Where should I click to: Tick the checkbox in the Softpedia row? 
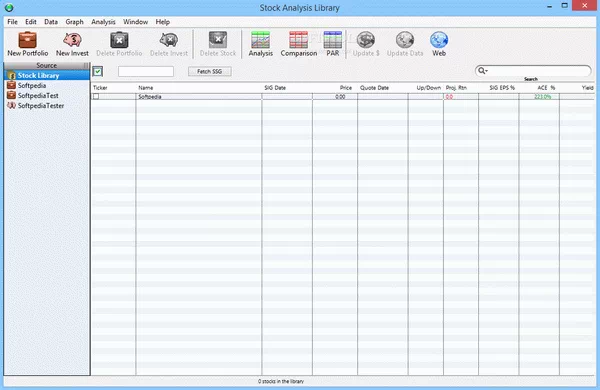click(96, 96)
